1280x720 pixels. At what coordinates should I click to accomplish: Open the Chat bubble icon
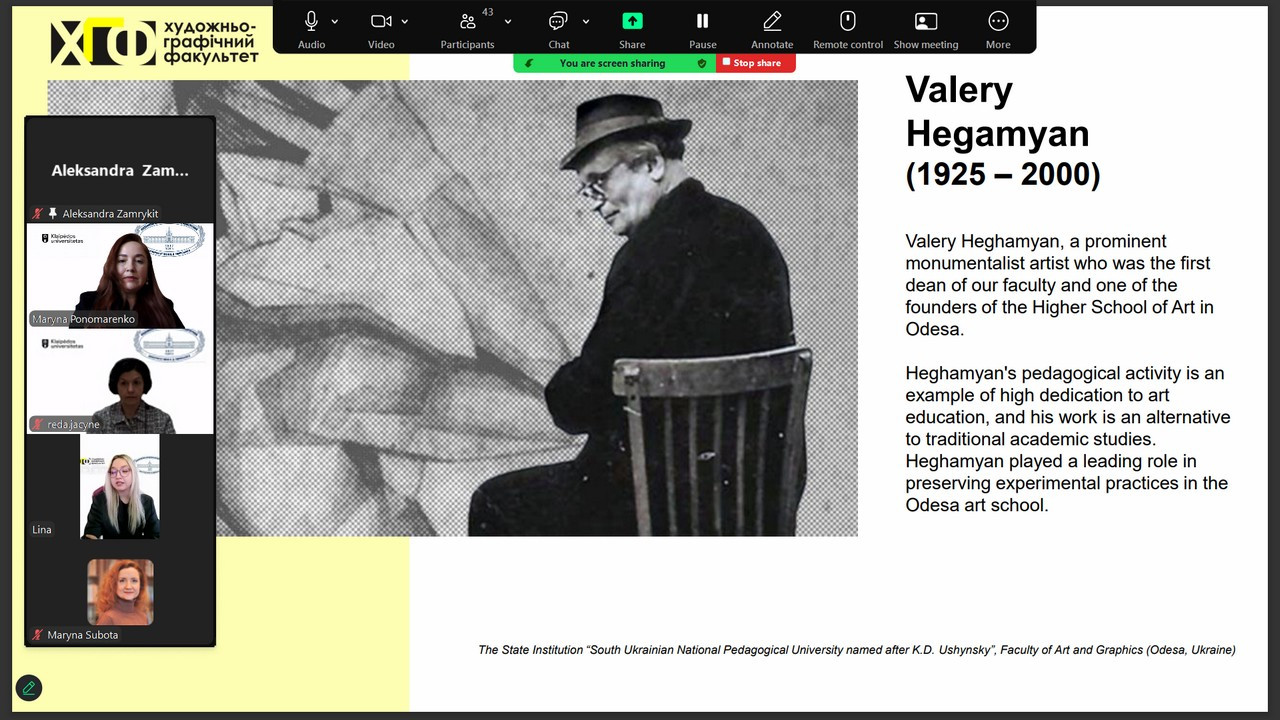point(558,21)
